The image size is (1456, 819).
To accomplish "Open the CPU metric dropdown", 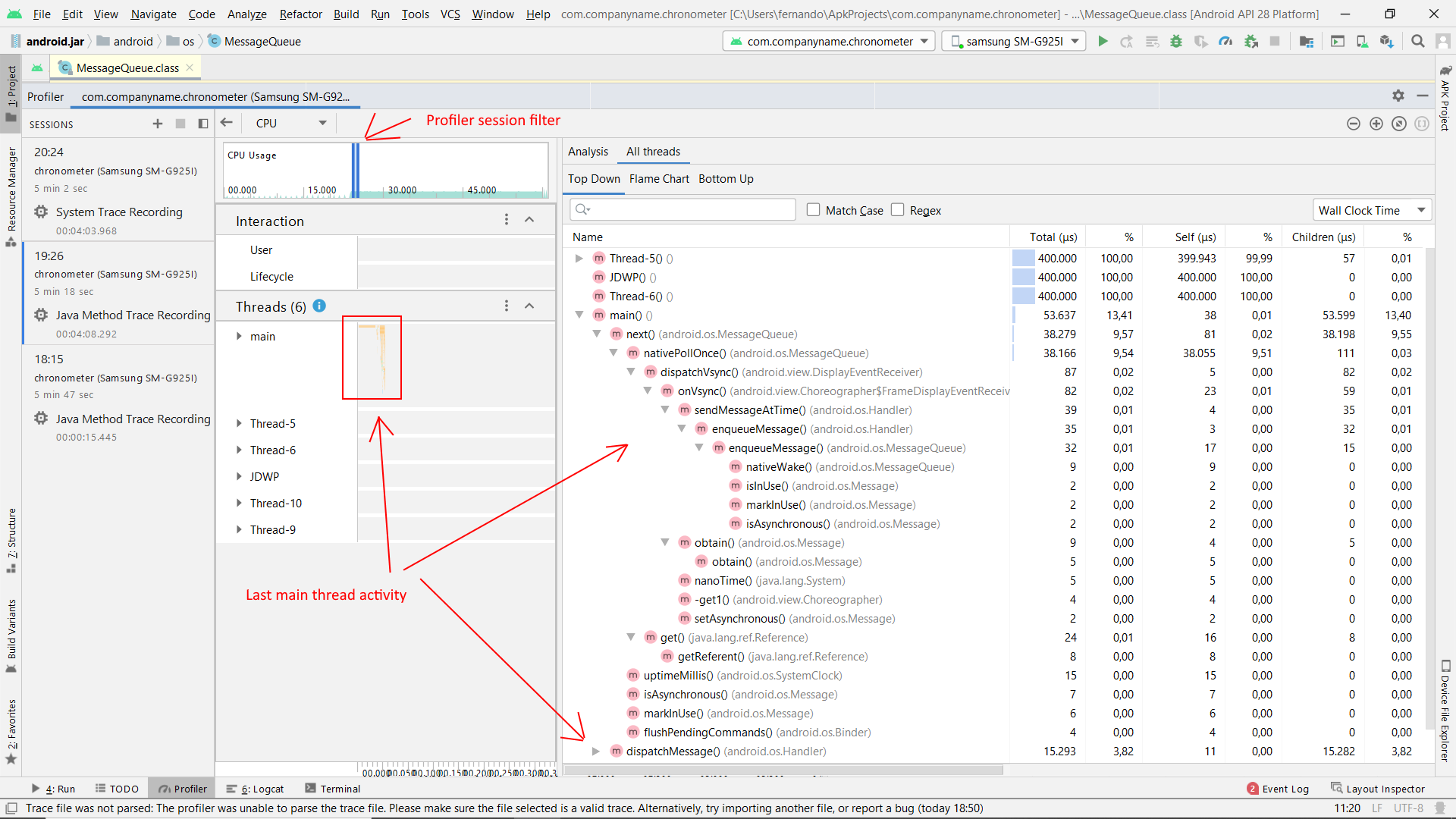I will tap(289, 122).
